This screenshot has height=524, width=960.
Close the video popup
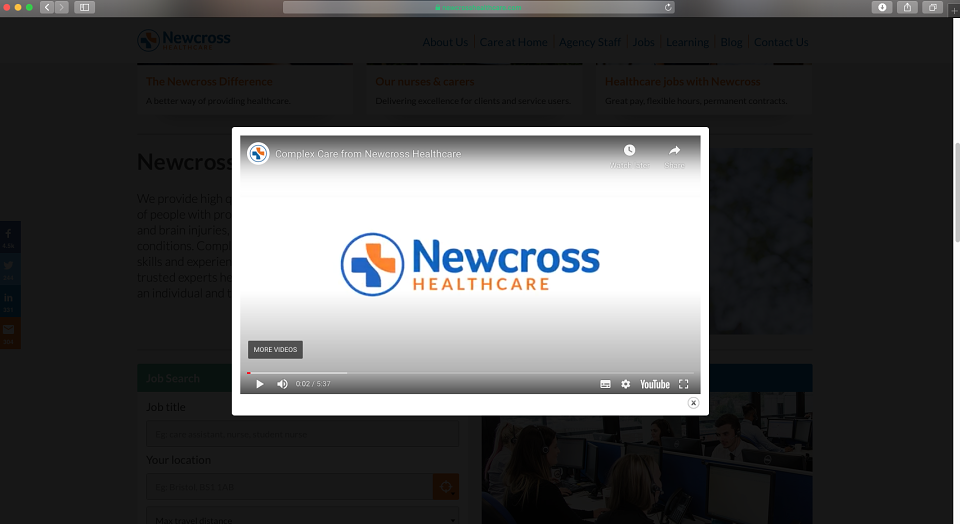coord(693,403)
